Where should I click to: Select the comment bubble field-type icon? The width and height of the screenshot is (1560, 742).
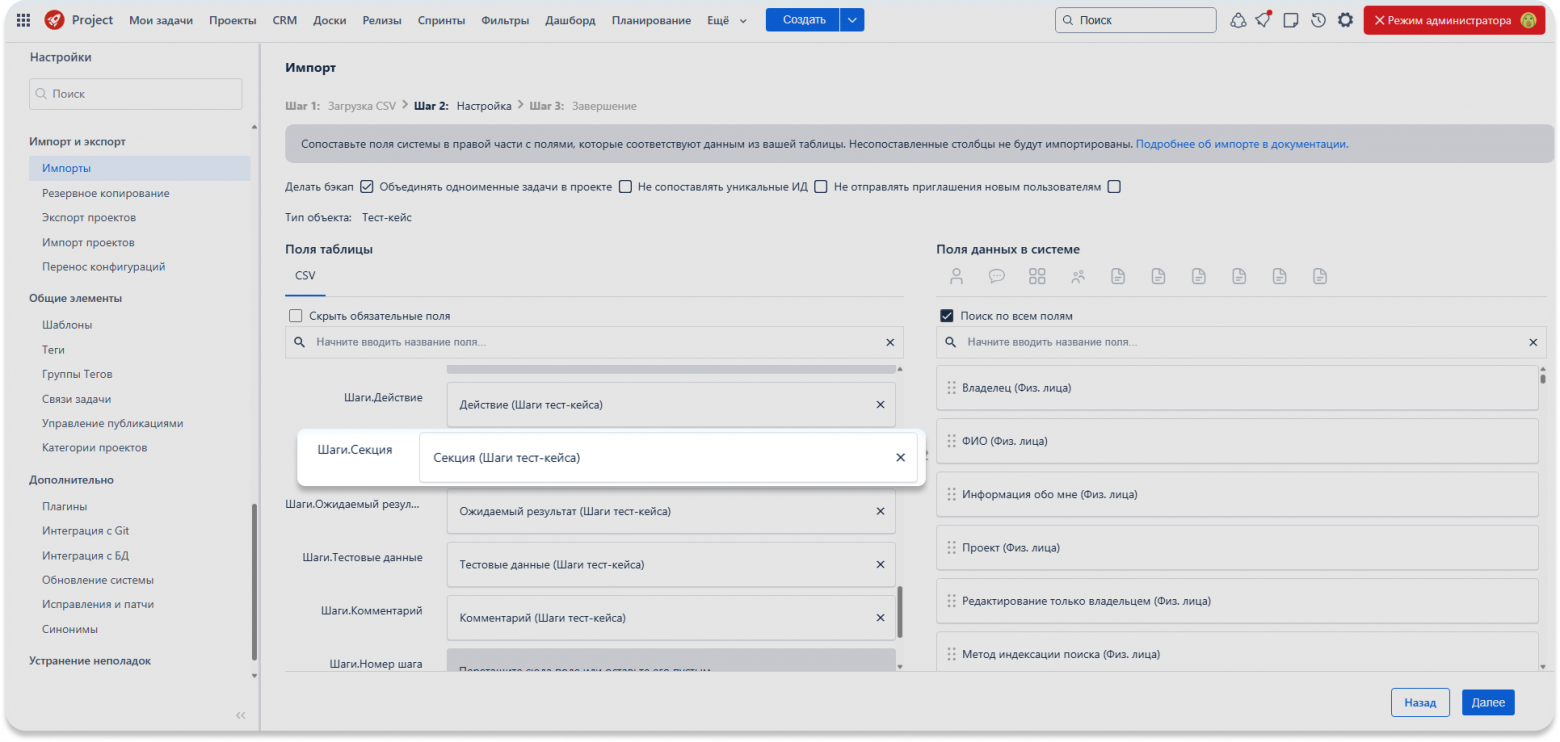click(997, 276)
